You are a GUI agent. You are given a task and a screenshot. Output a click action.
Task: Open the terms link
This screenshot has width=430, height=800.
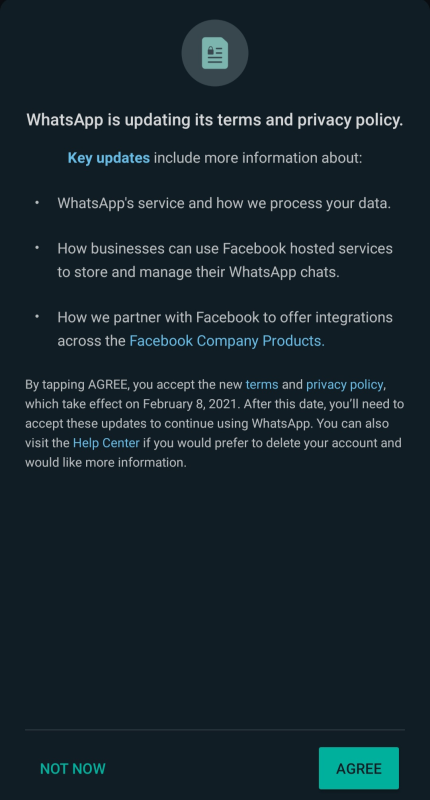[x=262, y=385]
